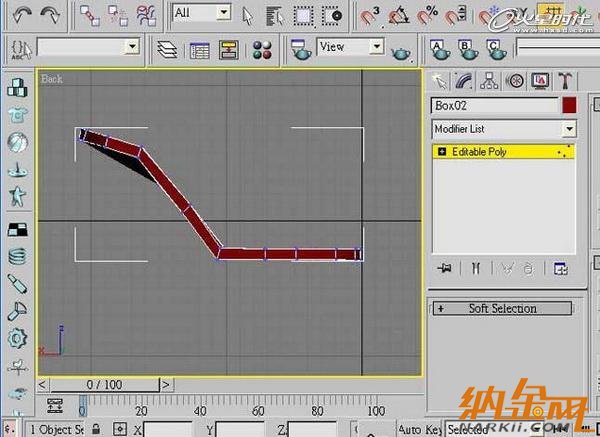
Task: Click the Redo arrow icon
Action: pyautogui.click(x=50, y=15)
